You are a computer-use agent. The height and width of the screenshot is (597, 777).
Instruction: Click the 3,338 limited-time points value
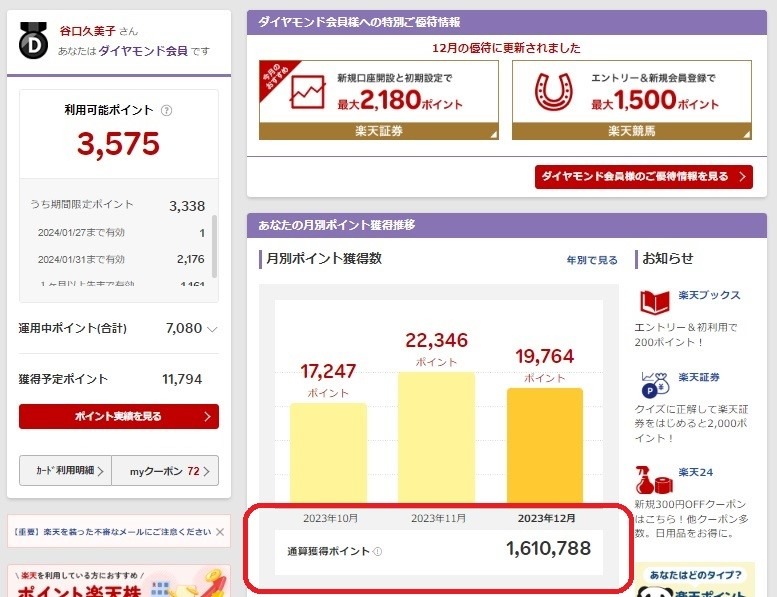point(187,206)
